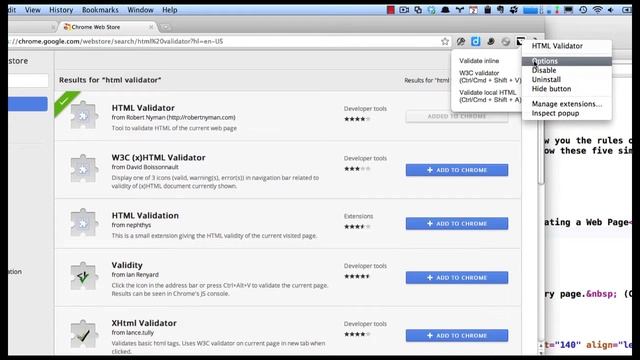The height and width of the screenshot is (360, 640).
Task: Choose Options in the extension context menu
Action: pyautogui.click(x=567, y=61)
